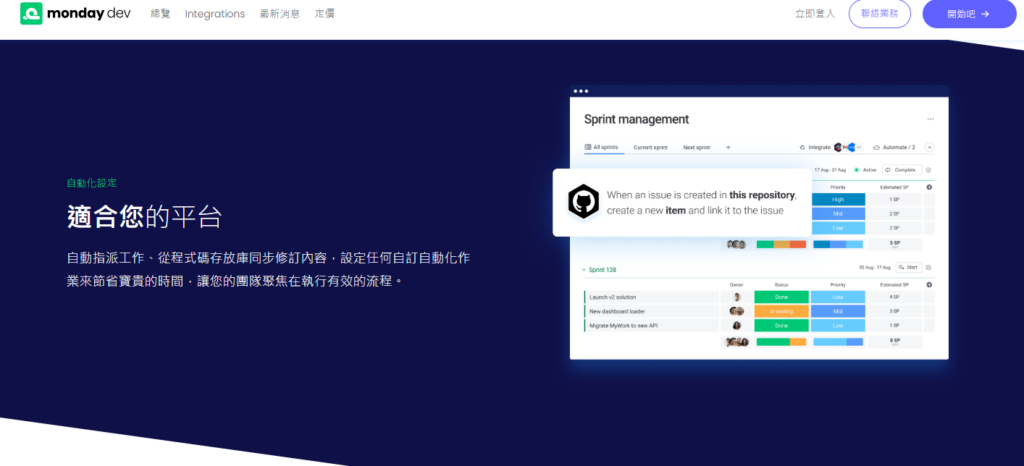
Task: Click the Integrate button
Action: pos(816,148)
